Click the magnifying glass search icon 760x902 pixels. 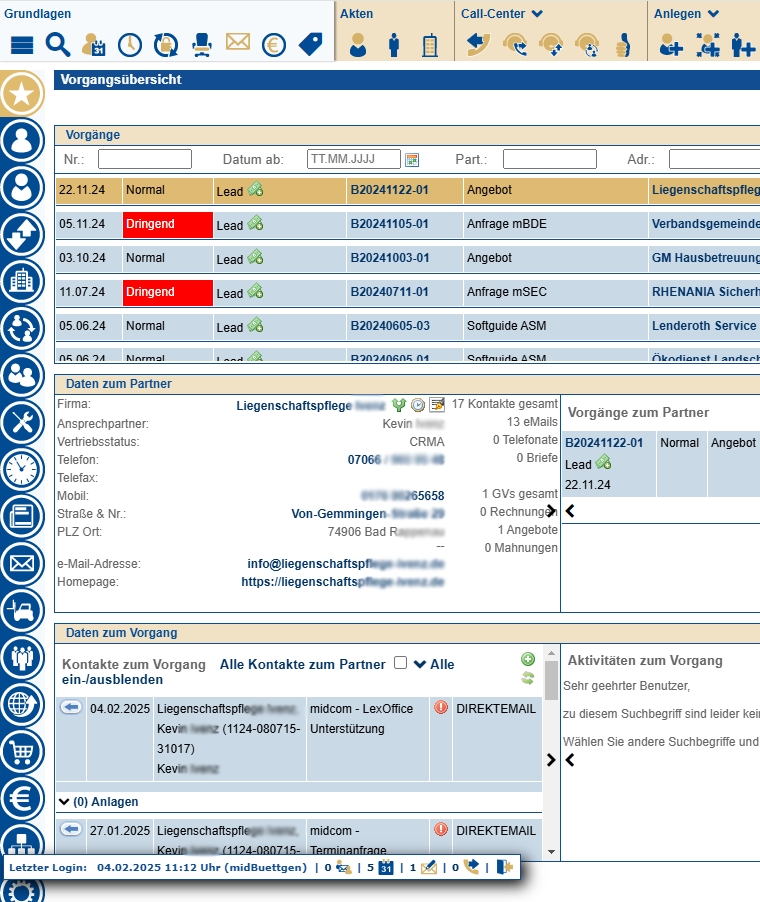tap(58, 45)
